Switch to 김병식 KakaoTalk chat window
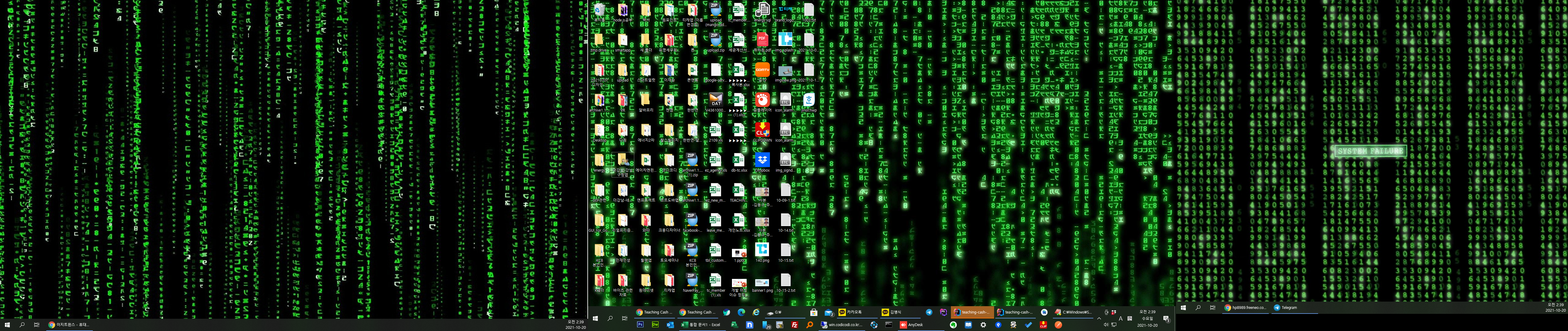 (900, 312)
